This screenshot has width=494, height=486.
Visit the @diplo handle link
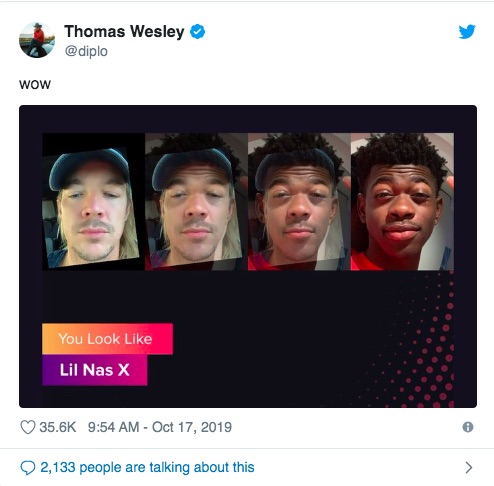pos(86,51)
